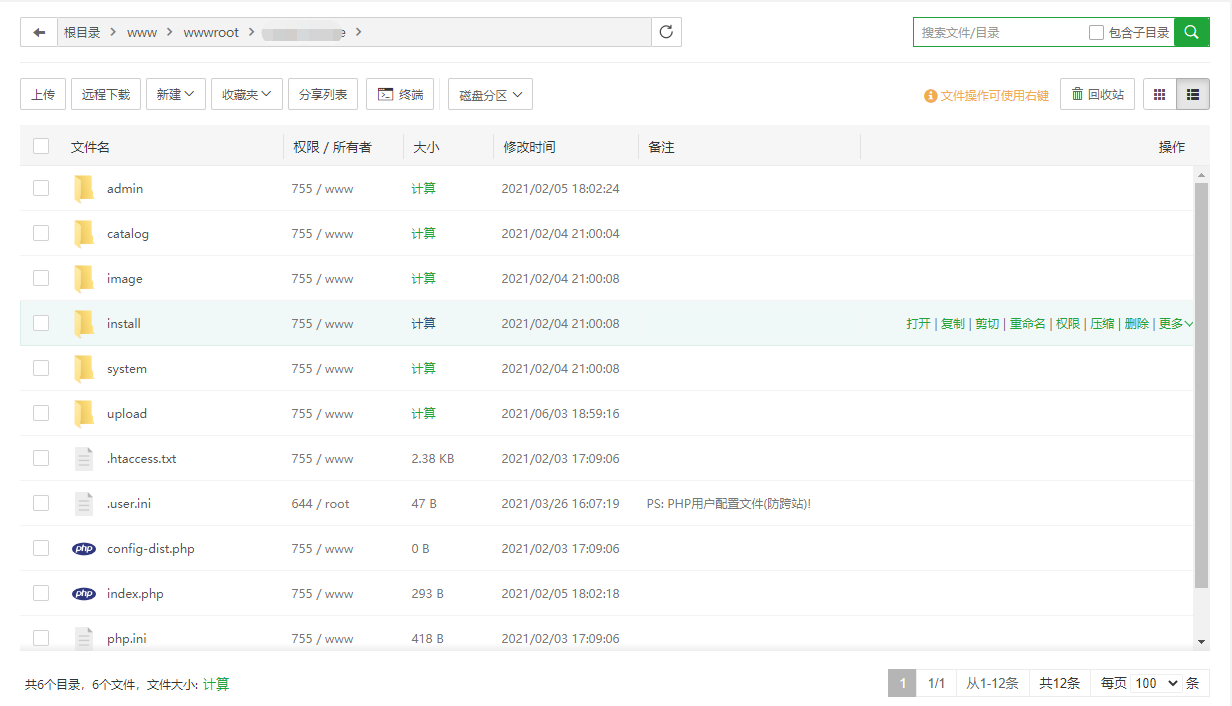Open the terminal from the toolbar

(x=400, y=95)
